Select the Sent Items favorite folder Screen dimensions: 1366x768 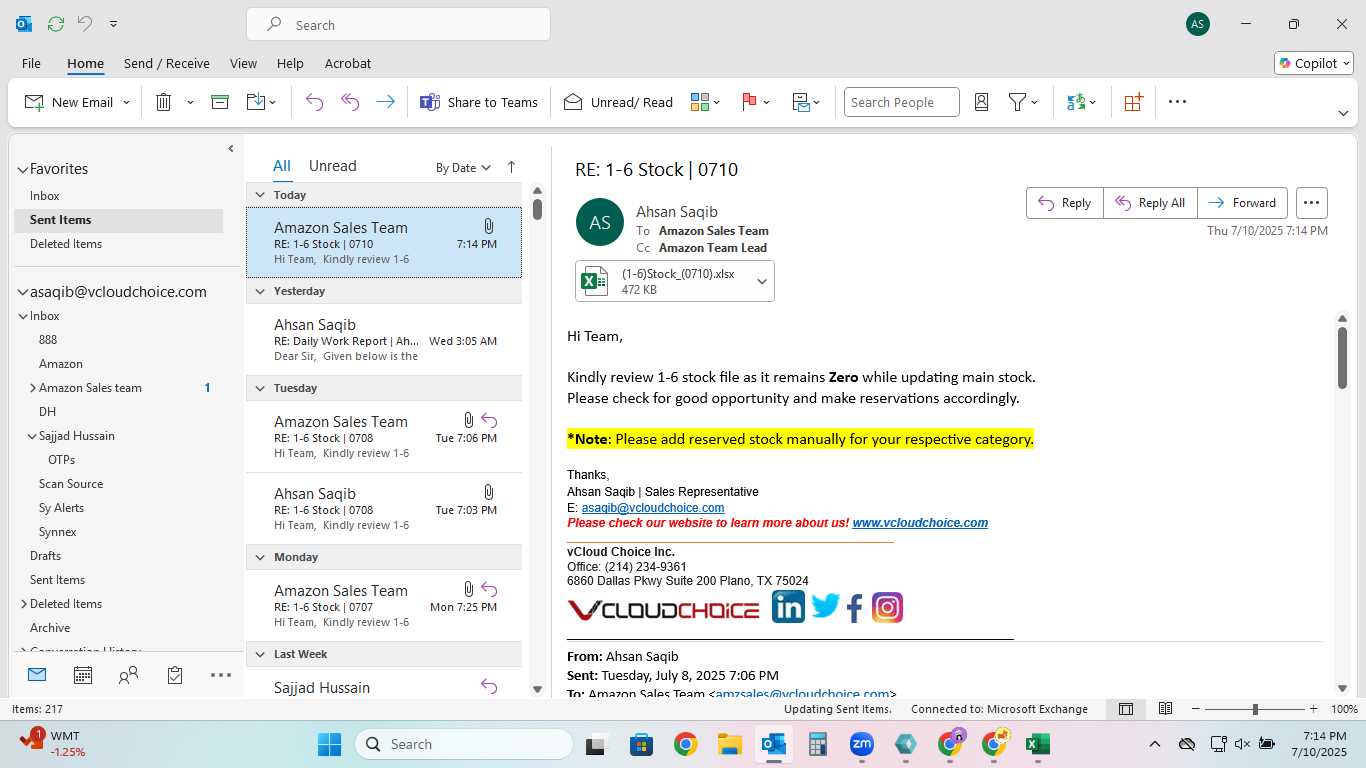118,220
